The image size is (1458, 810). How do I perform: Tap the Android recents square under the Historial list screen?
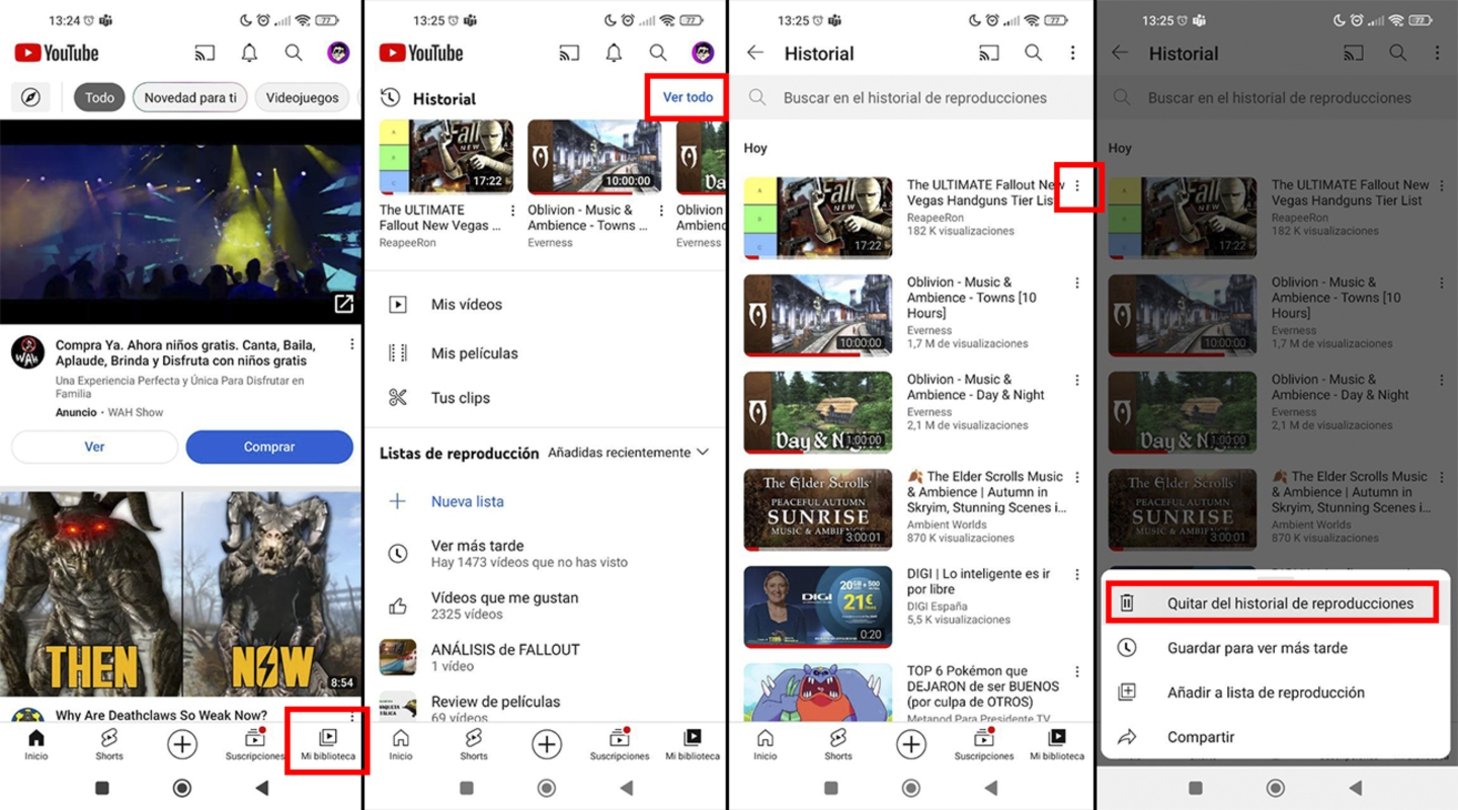(x=830, y=788)
